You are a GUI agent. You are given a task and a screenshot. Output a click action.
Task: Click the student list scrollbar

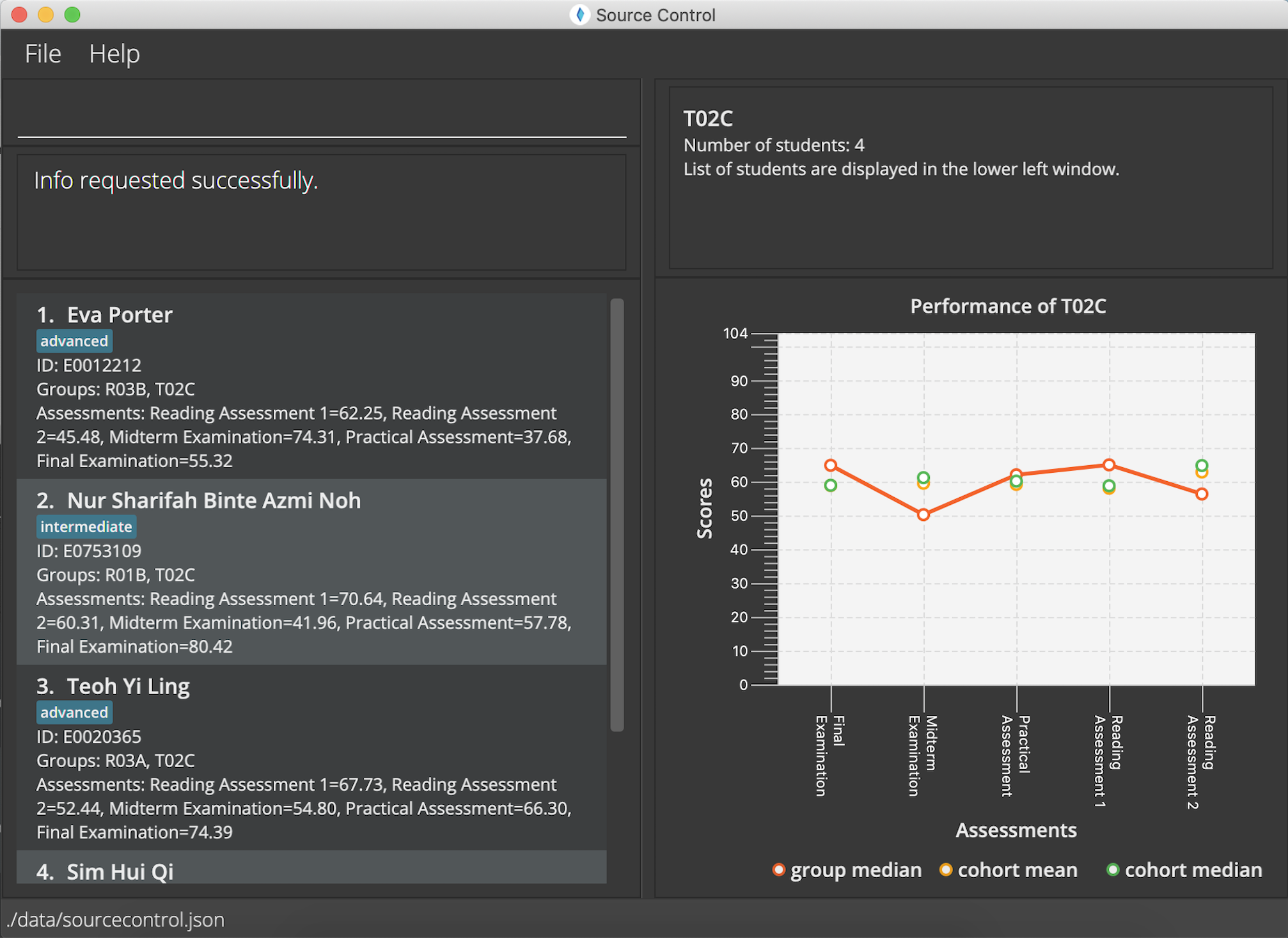(x=617, y=514)
